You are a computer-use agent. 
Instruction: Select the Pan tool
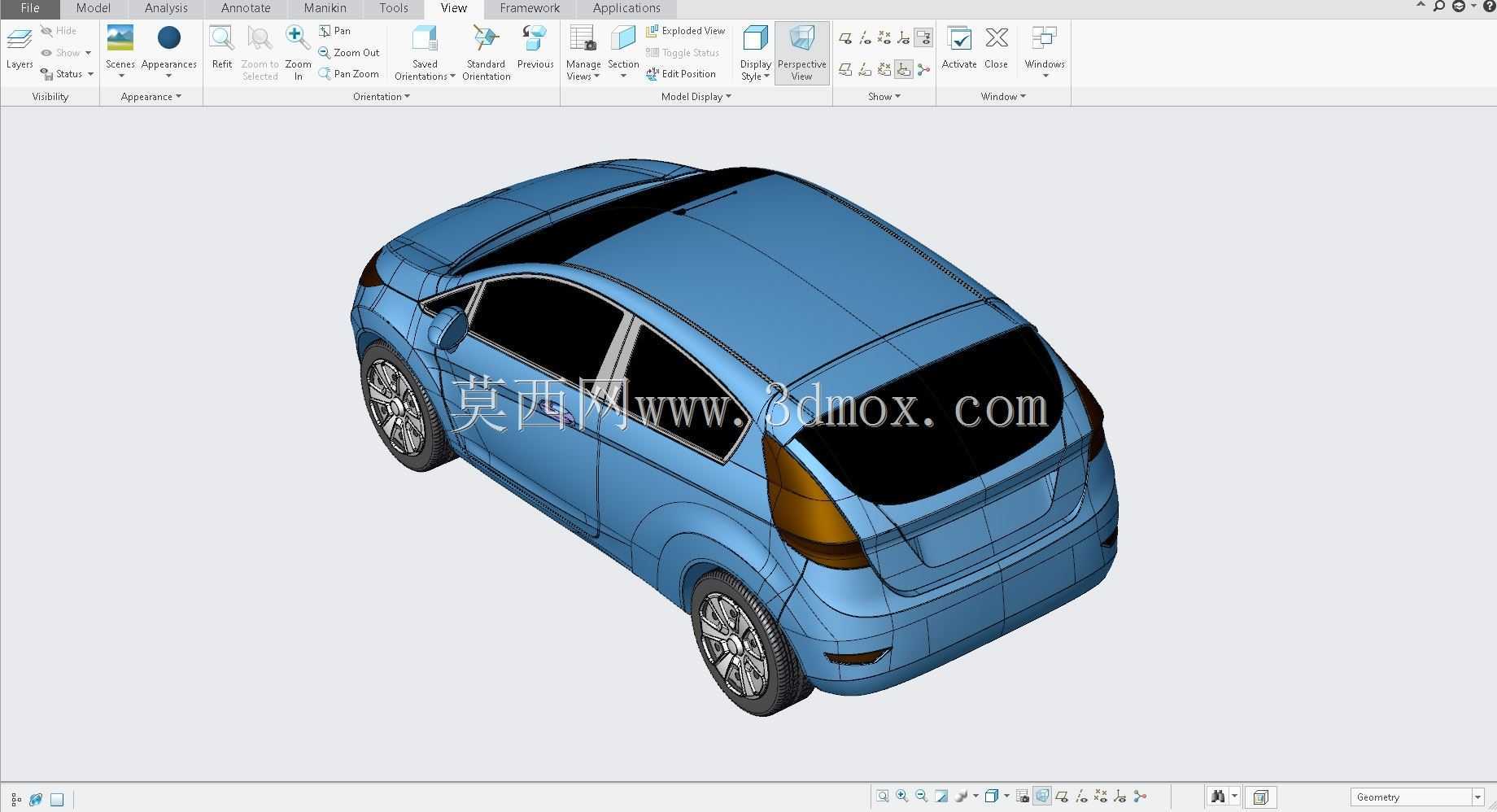(335, 31)
